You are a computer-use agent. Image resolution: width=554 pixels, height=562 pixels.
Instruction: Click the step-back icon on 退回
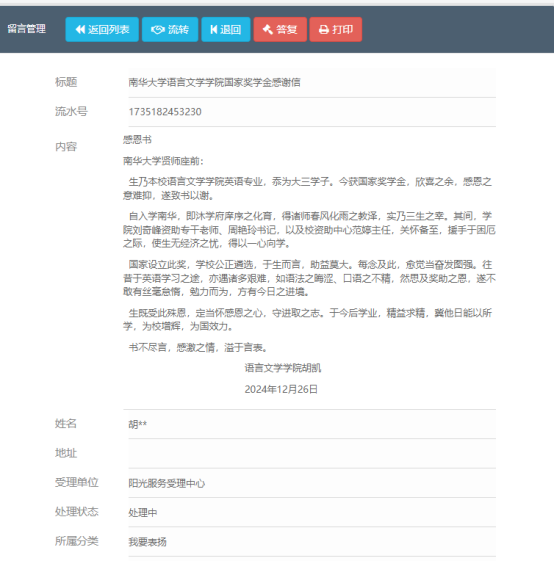click(214, 29)
